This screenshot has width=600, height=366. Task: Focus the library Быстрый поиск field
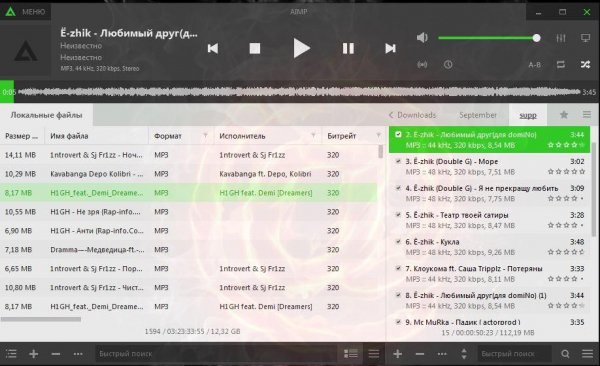tap(216, 354)
